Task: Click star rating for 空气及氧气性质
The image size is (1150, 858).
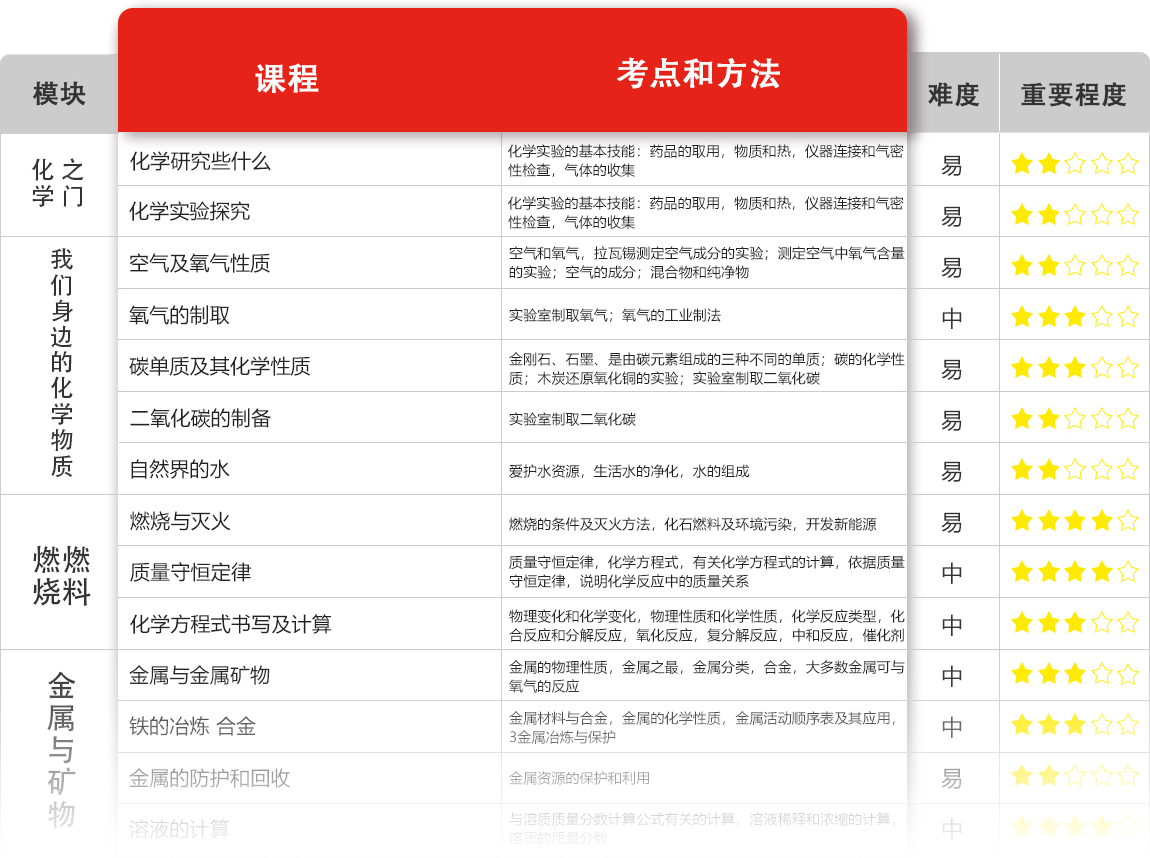Action: [x=1074, y=265]
